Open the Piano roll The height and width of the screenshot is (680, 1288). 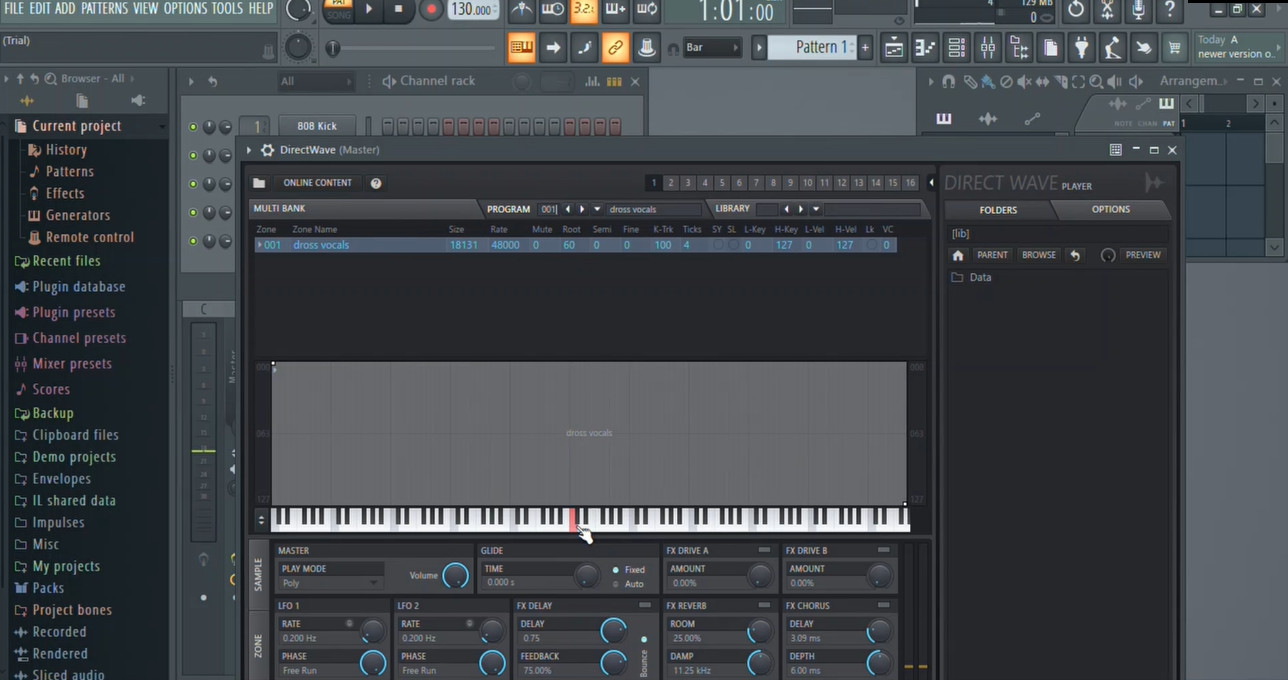point(925,47)
